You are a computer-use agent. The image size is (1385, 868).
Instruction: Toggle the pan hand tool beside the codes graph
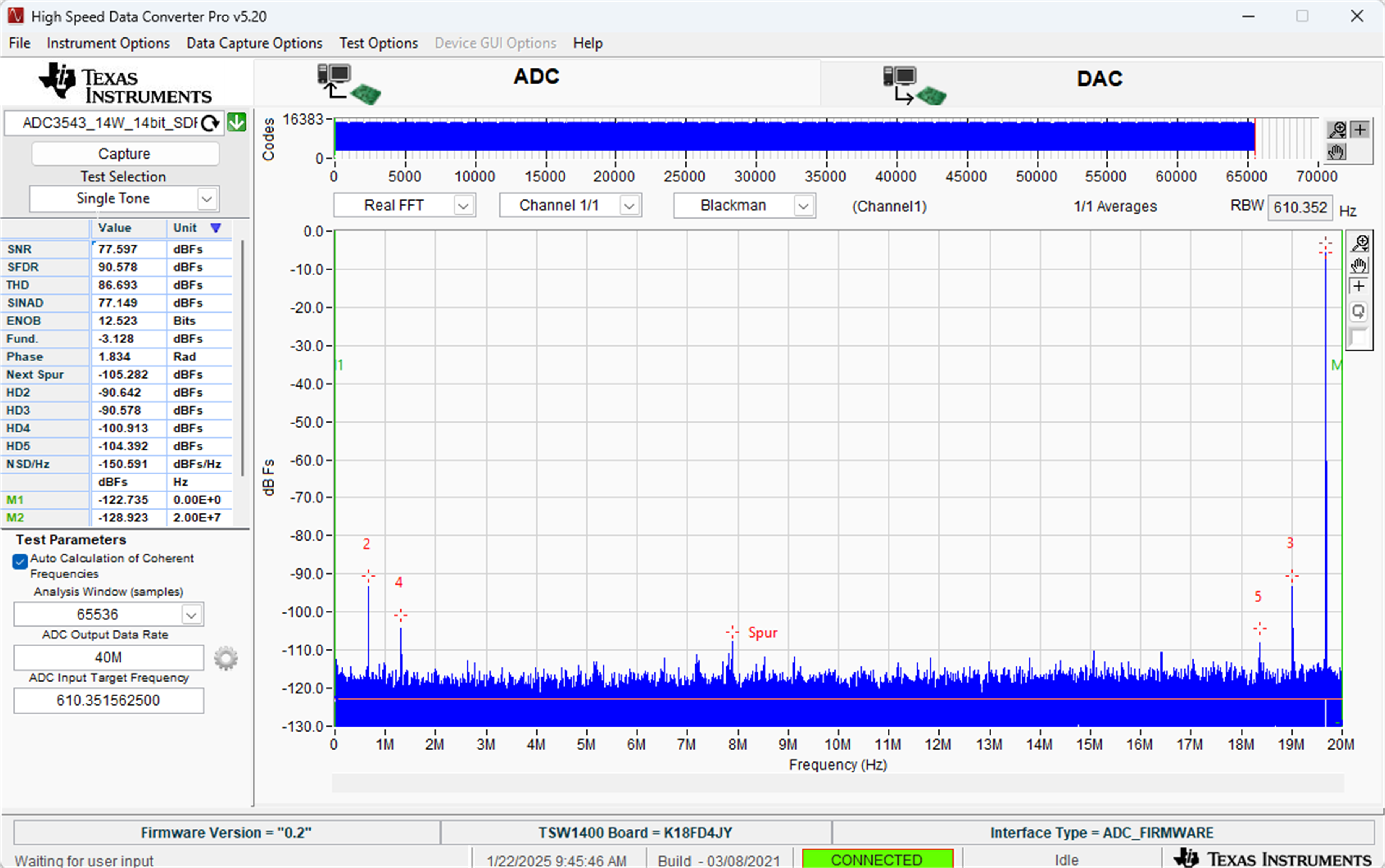click(1336, 152)
